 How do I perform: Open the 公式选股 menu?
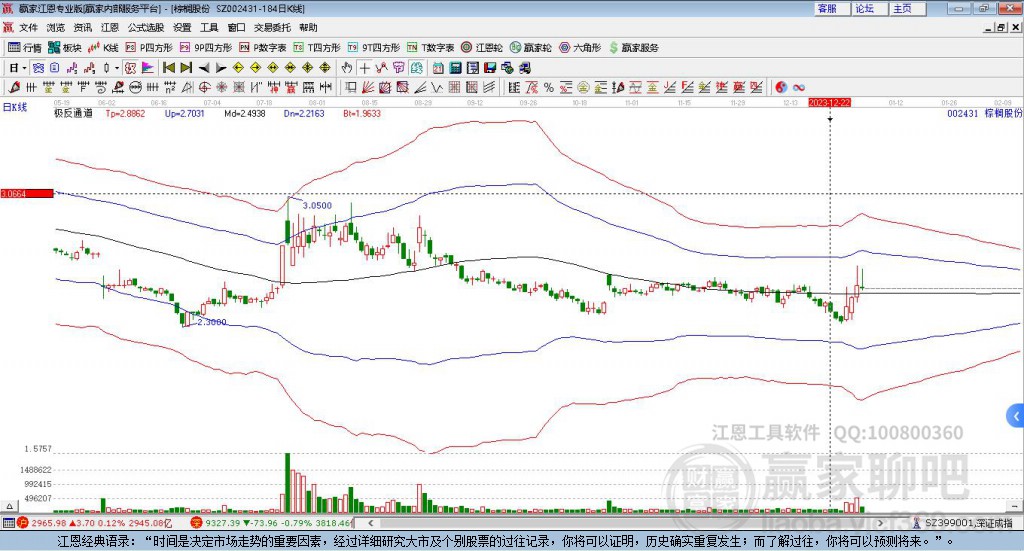click(146, 27)
